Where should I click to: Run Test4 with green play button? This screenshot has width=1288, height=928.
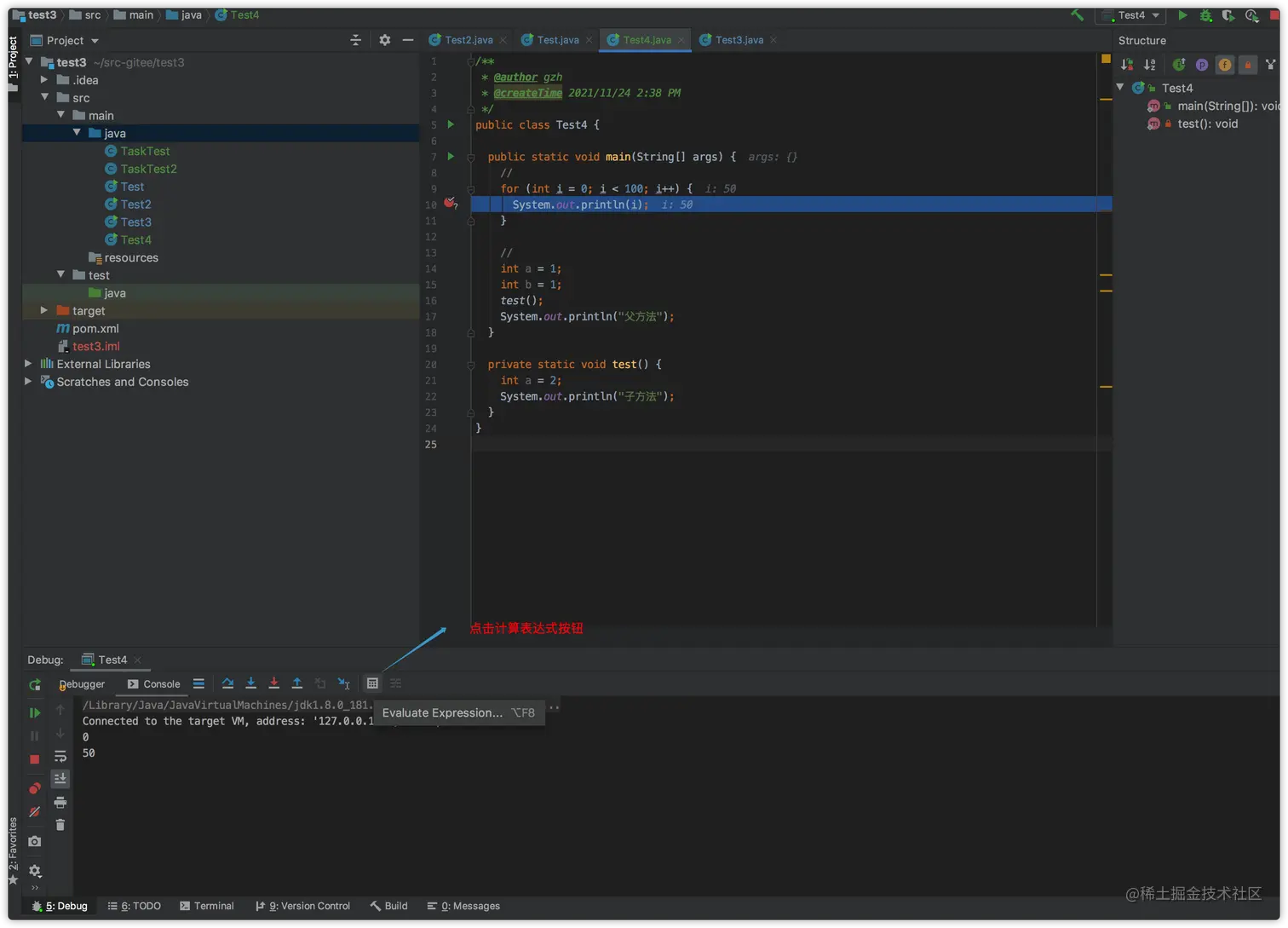1182,15
